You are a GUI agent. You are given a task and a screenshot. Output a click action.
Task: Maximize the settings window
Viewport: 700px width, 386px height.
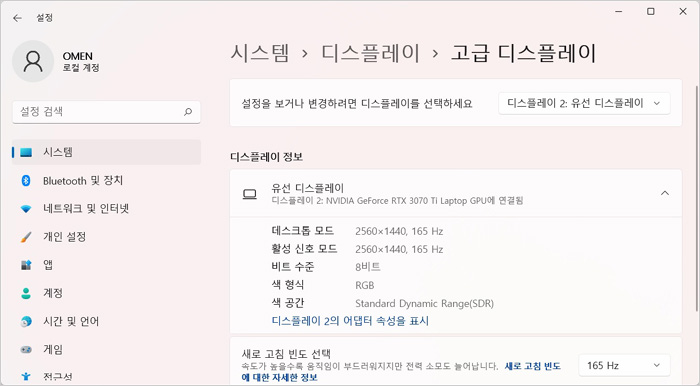point(651,12)
